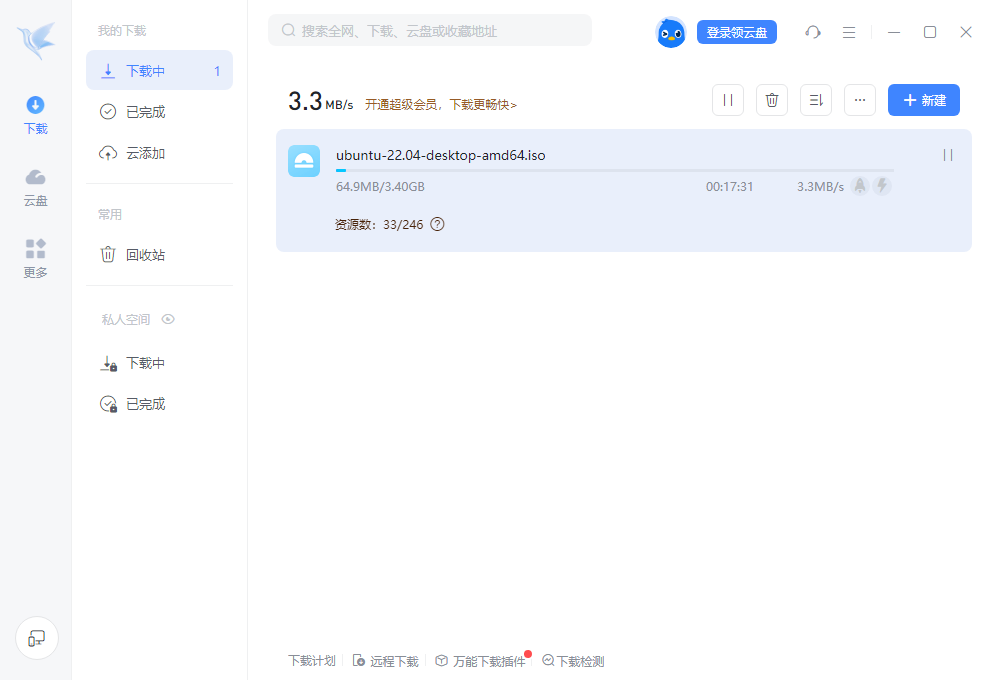Toggle private space visibility eye icon
Viewport: 1000px width, 680px height.
coord(168,320)
